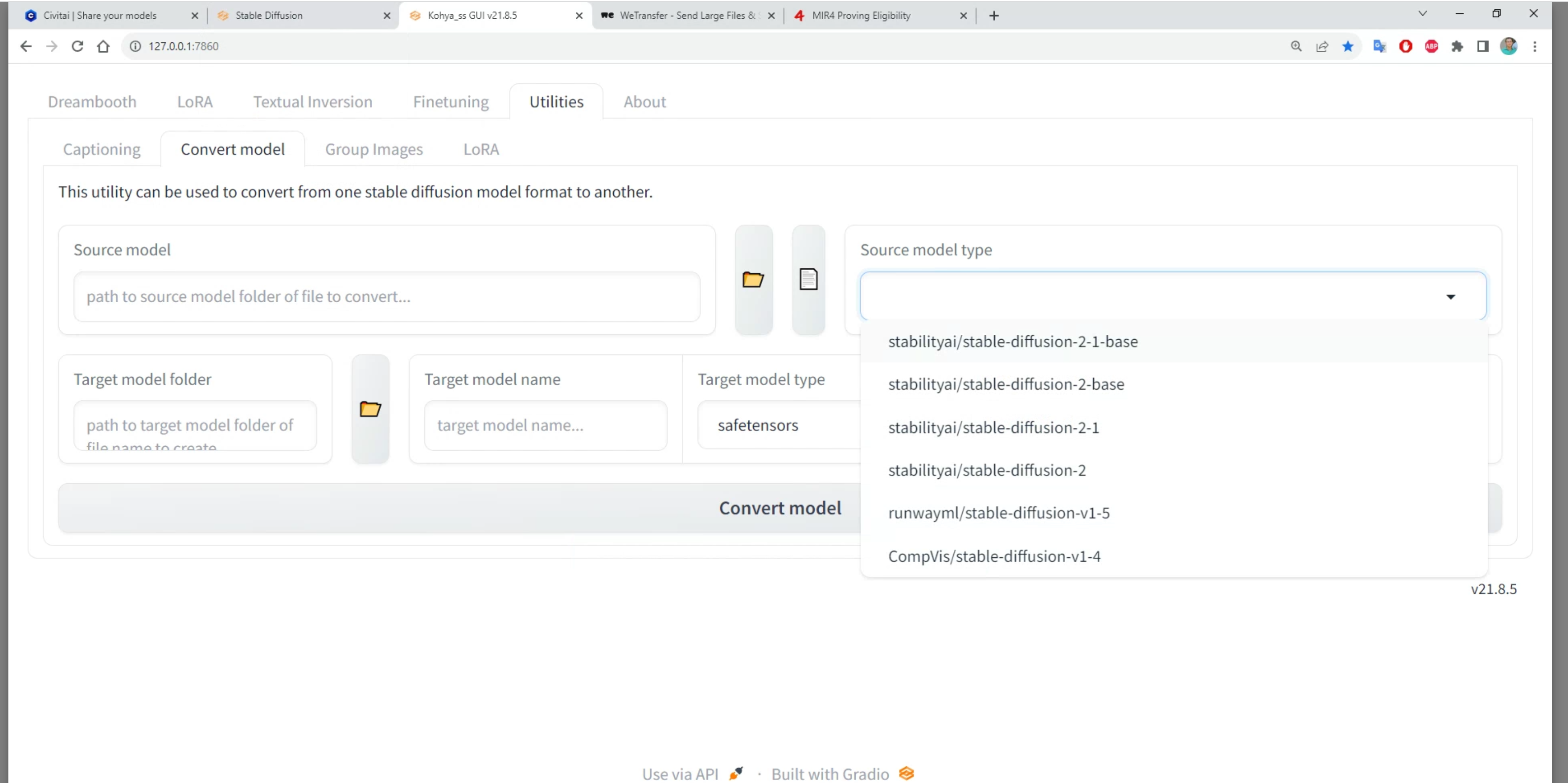This screenshot has height=783, width=1568.
Task: Open the target model folder picker icon
Action: [x=370, y=409]
